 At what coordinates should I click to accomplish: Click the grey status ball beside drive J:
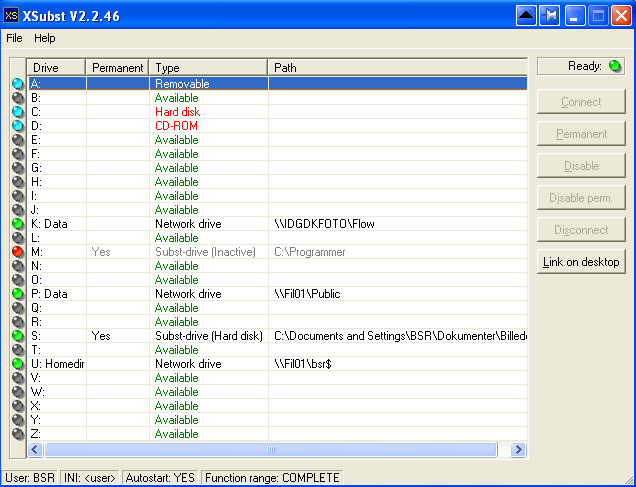tap(18, 210)
